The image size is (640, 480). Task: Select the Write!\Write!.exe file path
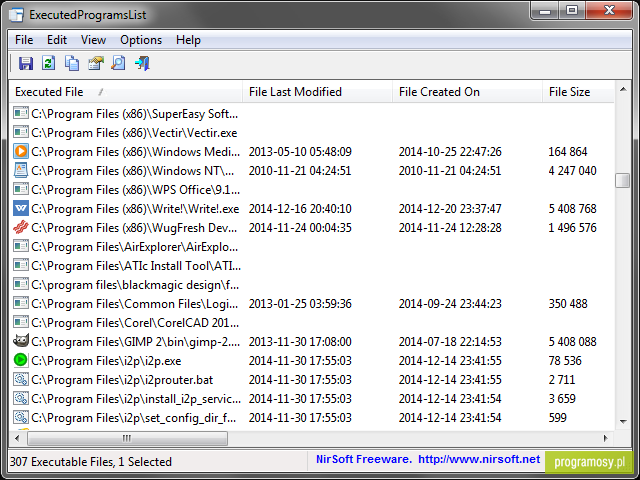[x=135, y=209]
